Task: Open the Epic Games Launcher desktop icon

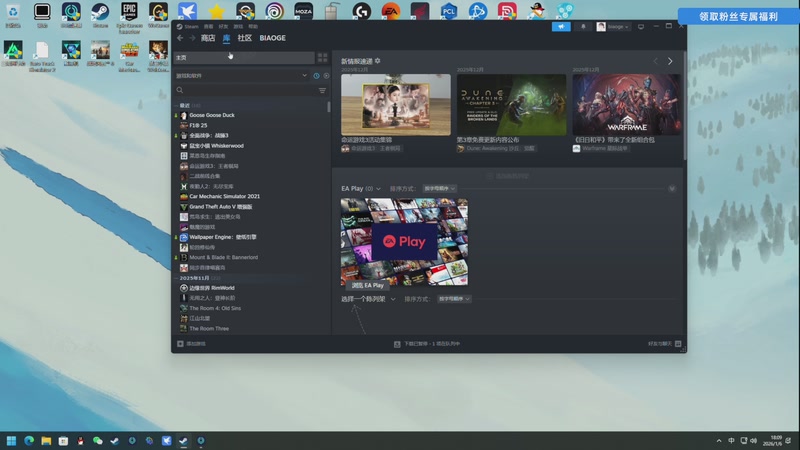Action: click(x=129, y=15)
